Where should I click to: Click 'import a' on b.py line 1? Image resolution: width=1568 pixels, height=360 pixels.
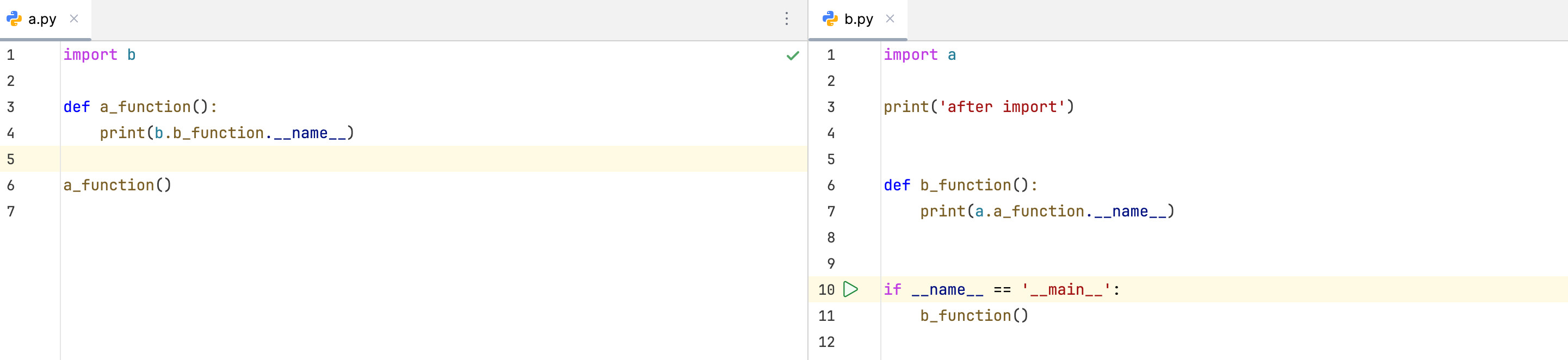point(919,55)
